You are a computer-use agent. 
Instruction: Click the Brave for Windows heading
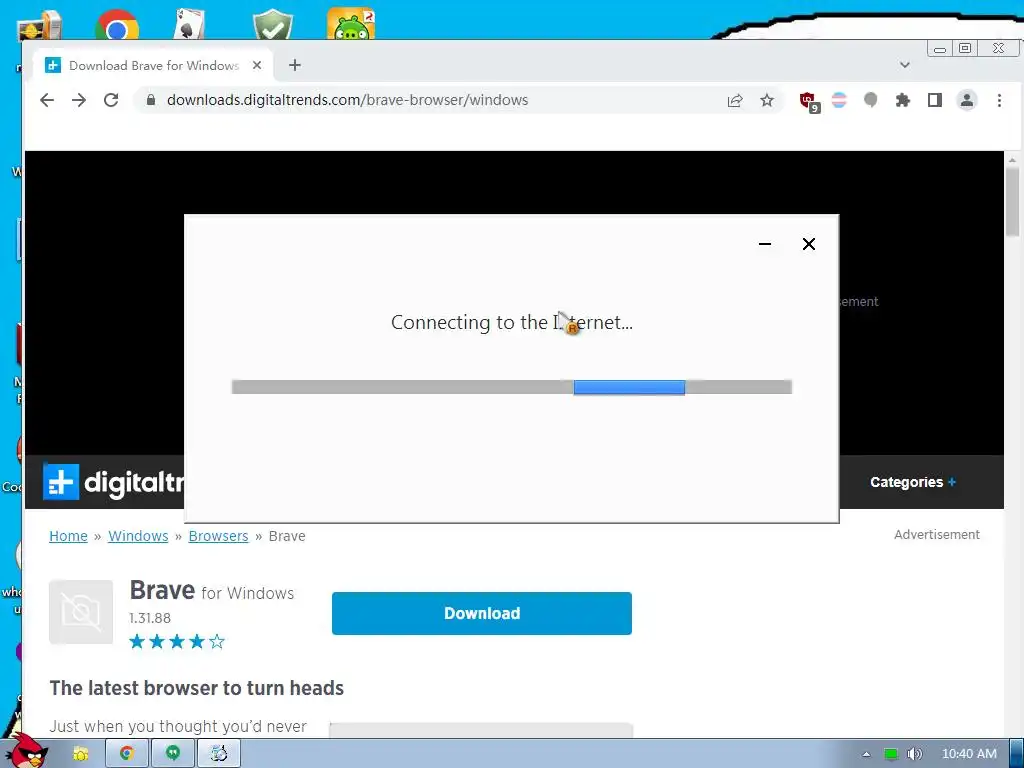[x=212, y=591]
